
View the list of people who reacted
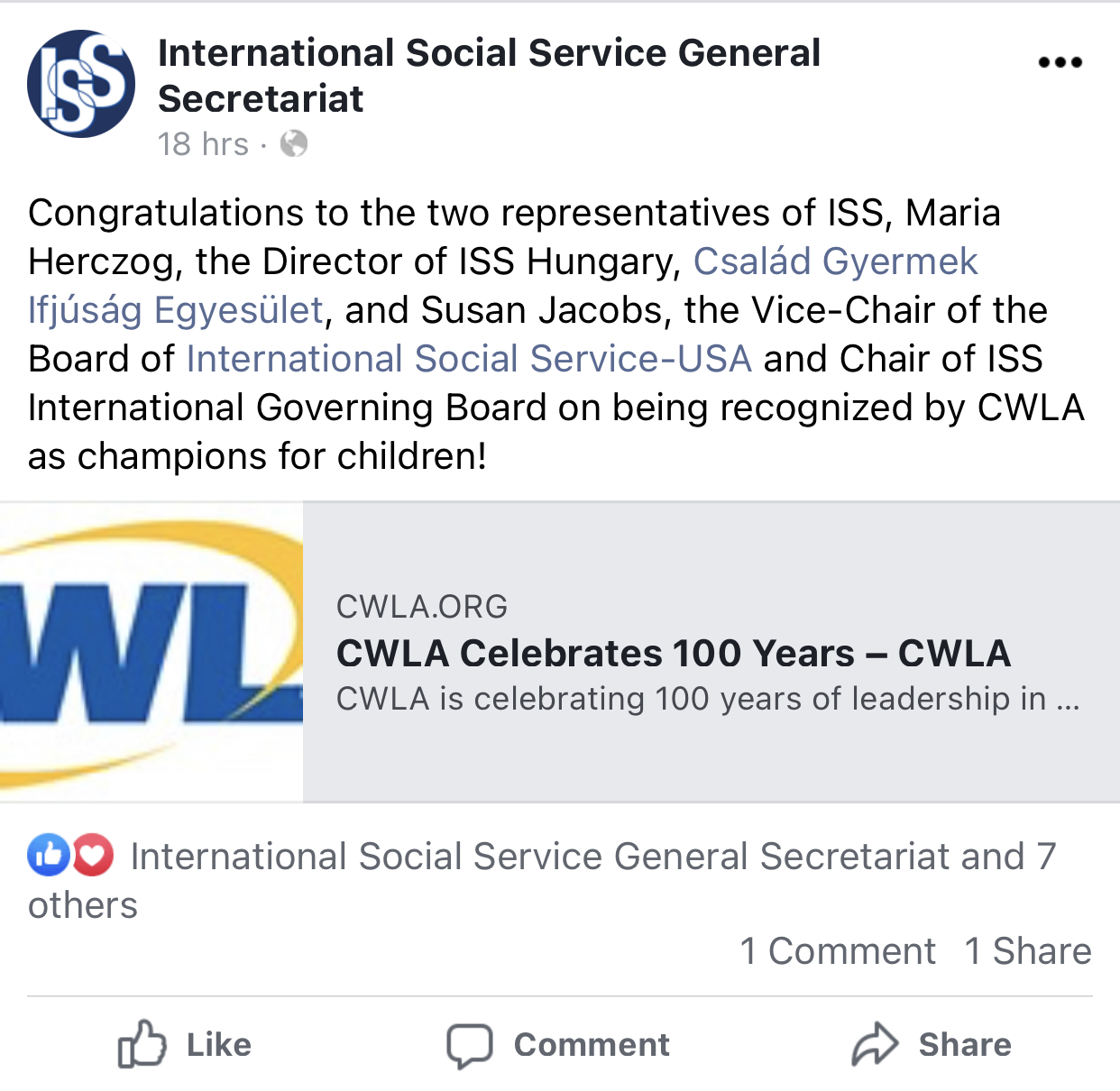tap(592, 857)
